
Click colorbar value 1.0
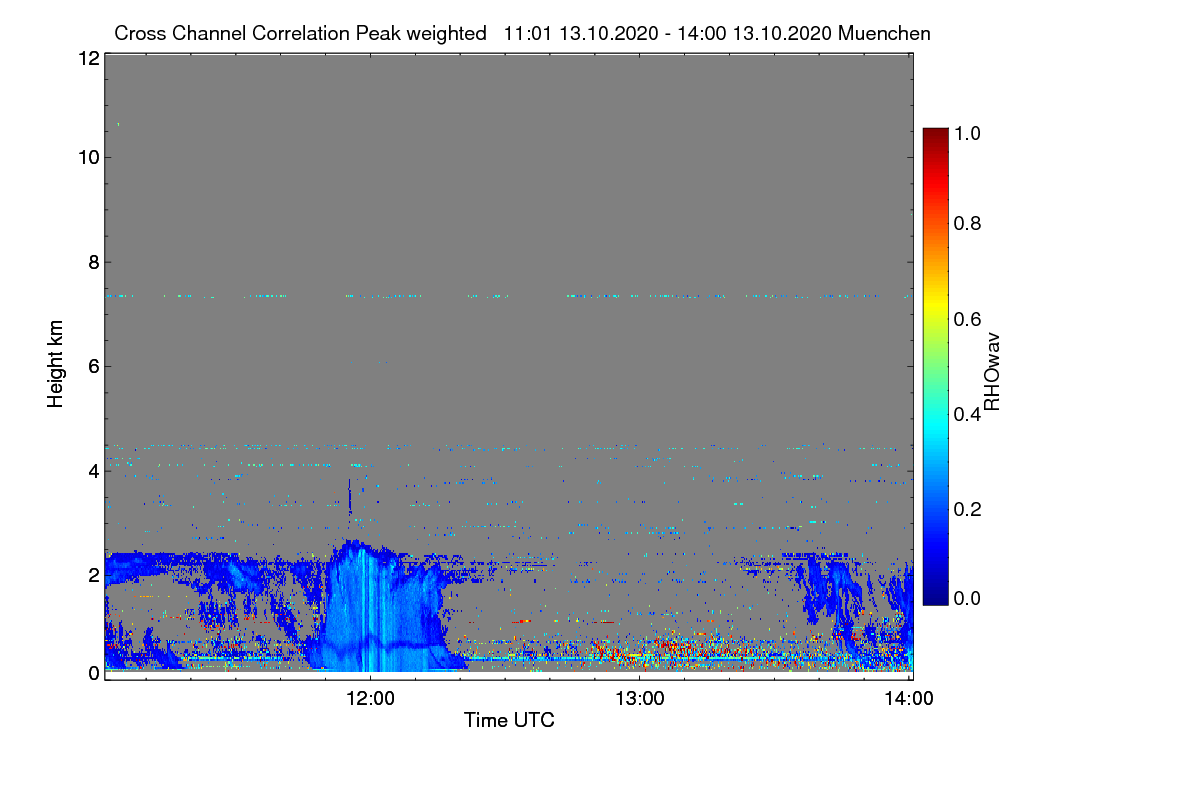(x=967, y=132)
